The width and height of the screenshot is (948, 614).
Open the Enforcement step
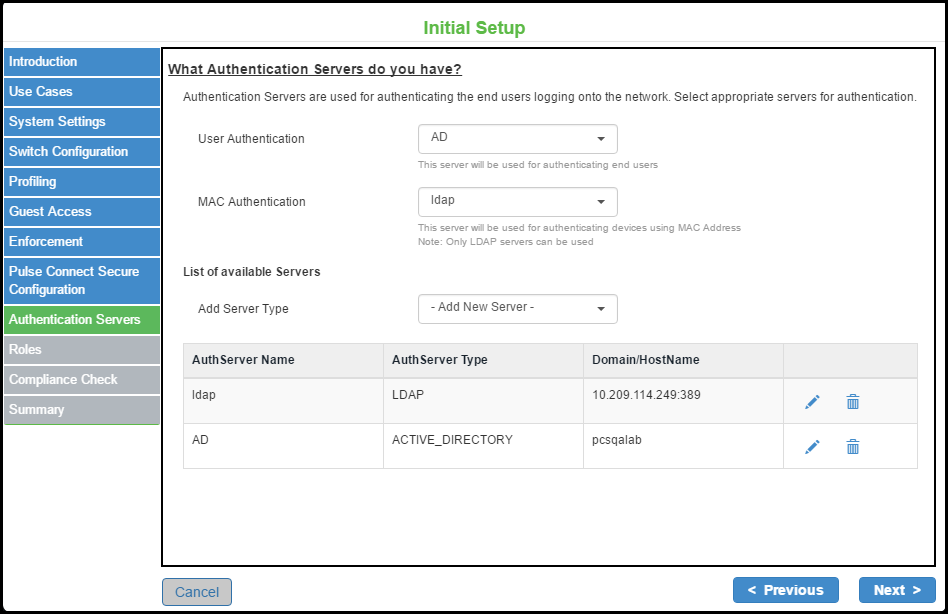81,242
